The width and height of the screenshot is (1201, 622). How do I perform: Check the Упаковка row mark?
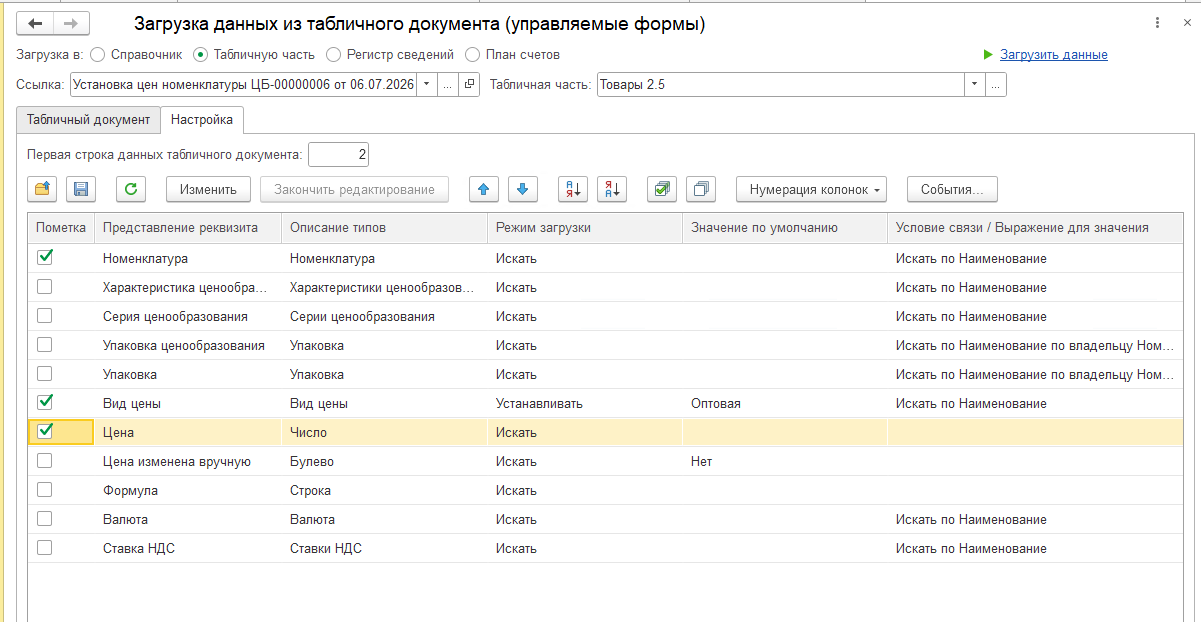[x=45, y=374]
